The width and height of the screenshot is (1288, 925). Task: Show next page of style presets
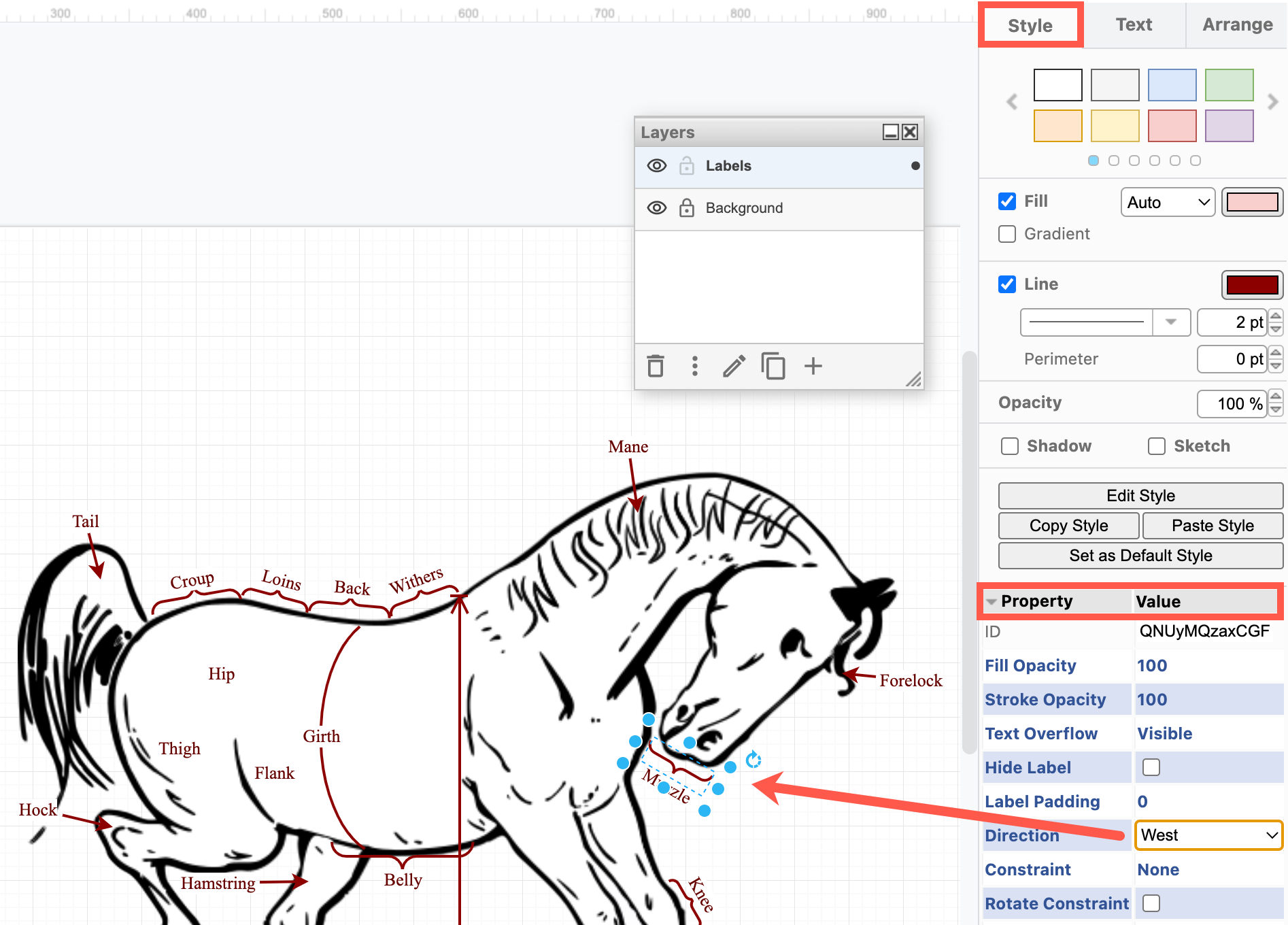coord(1273,101)
